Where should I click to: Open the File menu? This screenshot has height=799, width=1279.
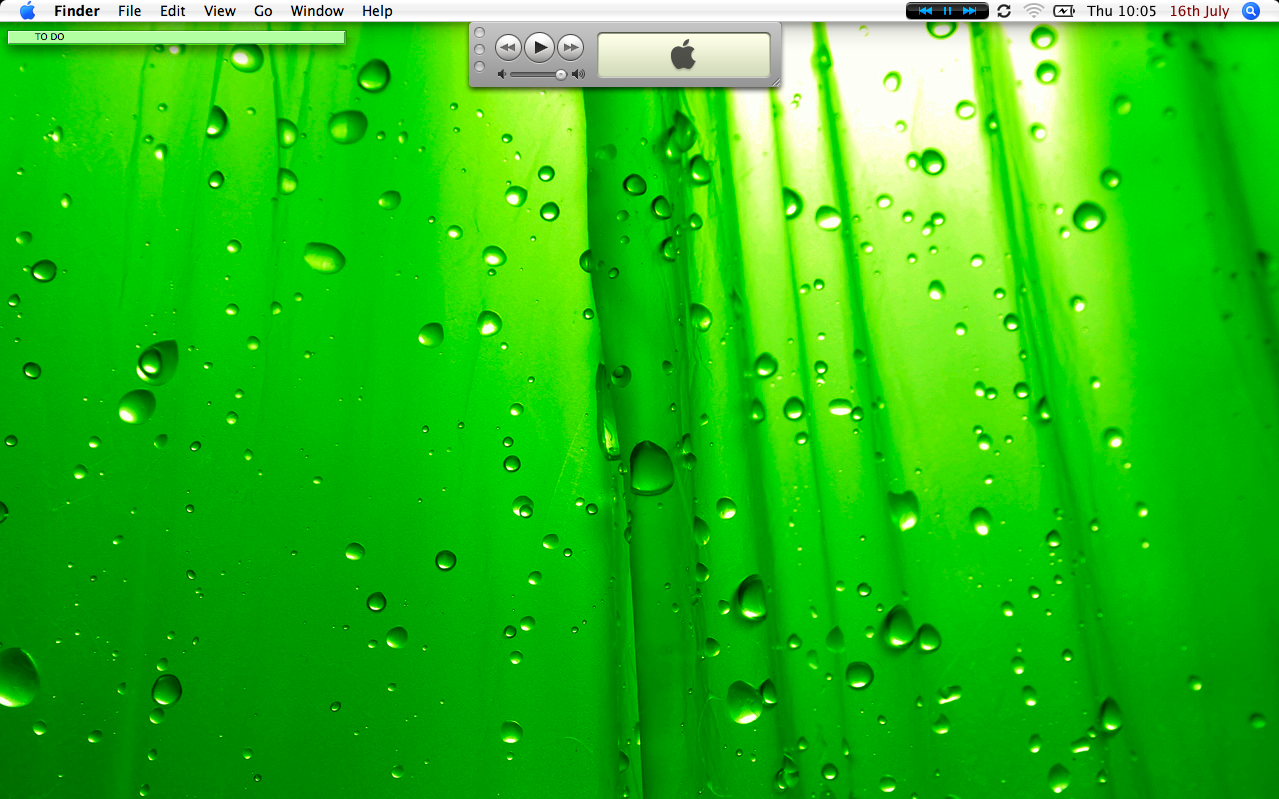coord(129,11)
